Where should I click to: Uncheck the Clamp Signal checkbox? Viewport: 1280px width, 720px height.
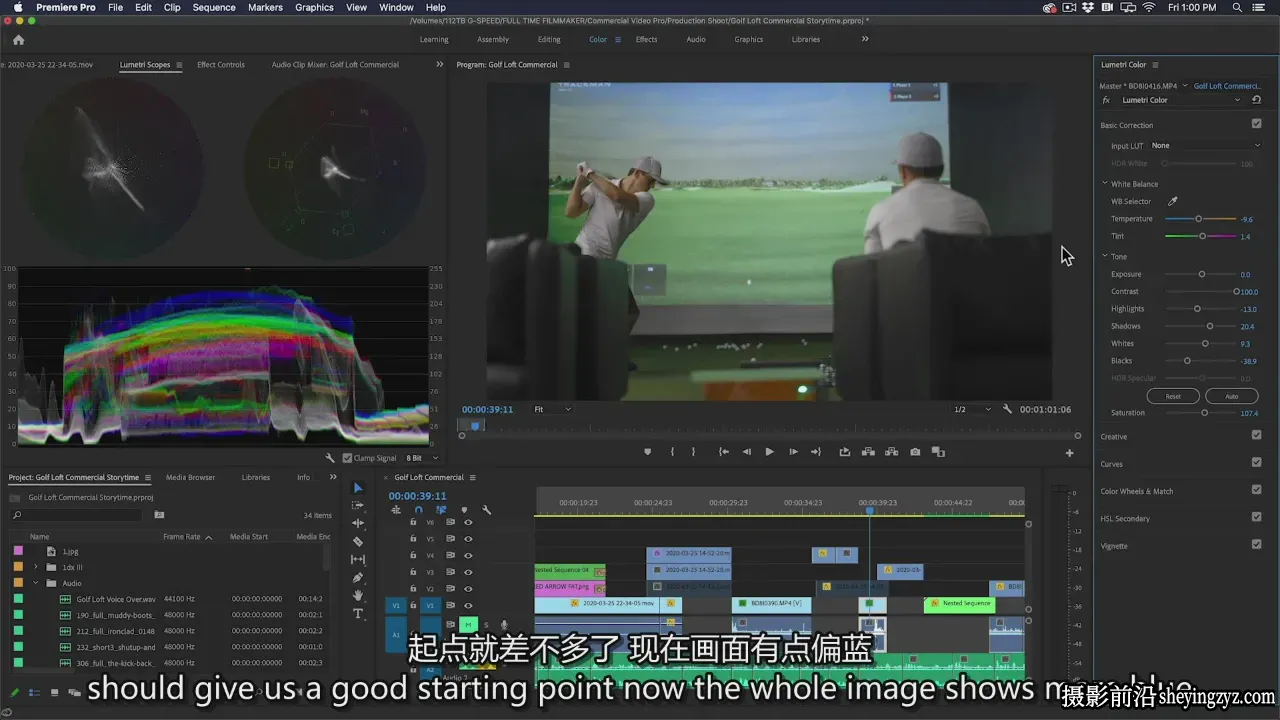[x=347, y=458]
